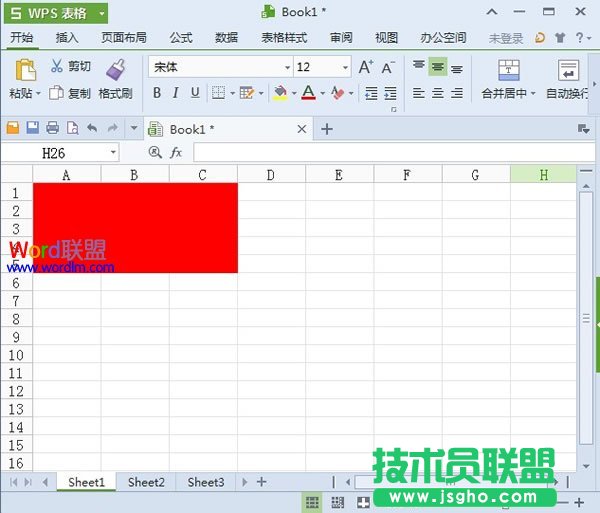Open the Name Box dropdown H26
Viewport: 600px width, 513px height.
pyautogui.click(x=113, y=152)
